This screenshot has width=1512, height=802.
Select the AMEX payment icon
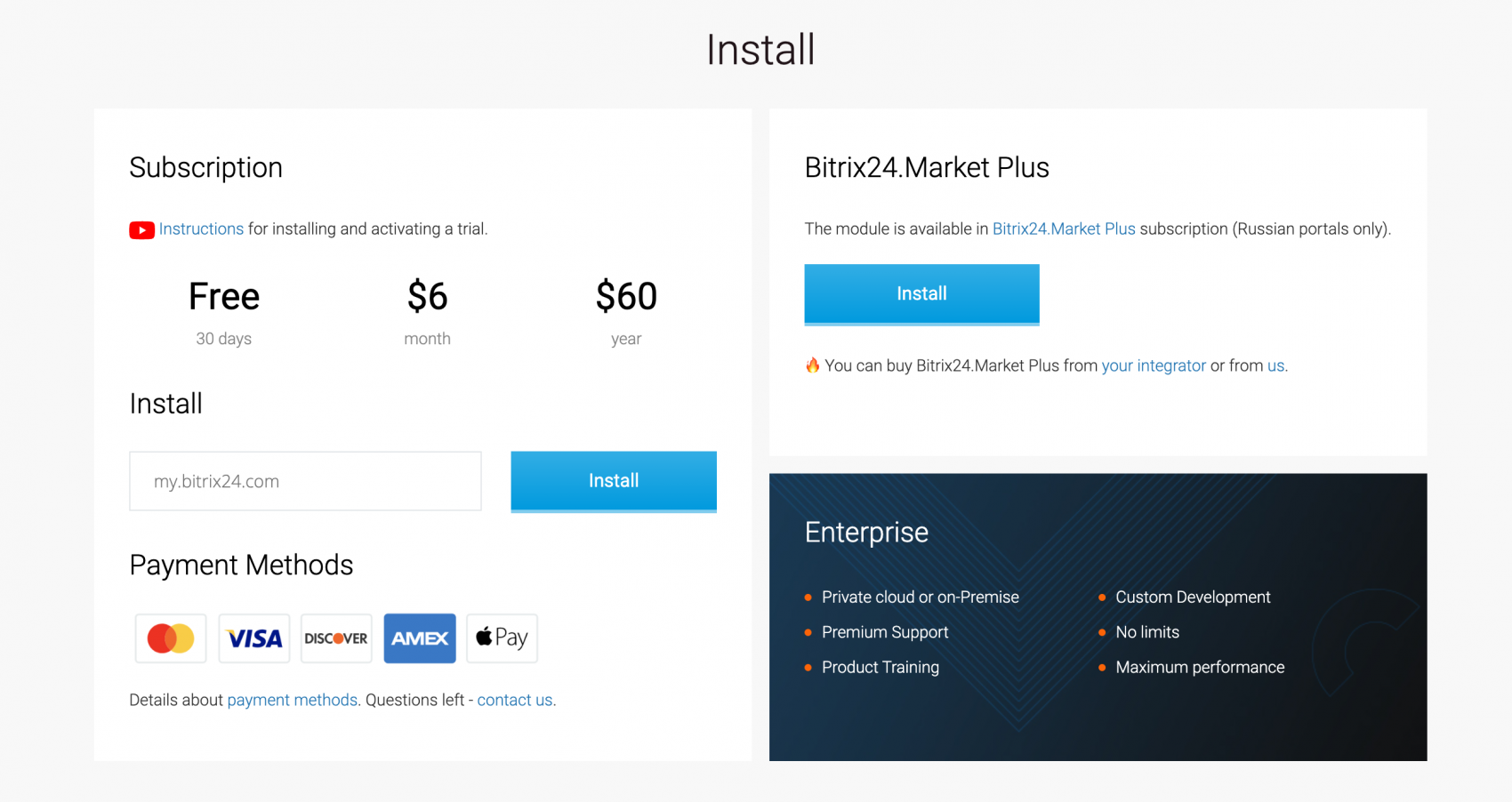coord(419,638)
